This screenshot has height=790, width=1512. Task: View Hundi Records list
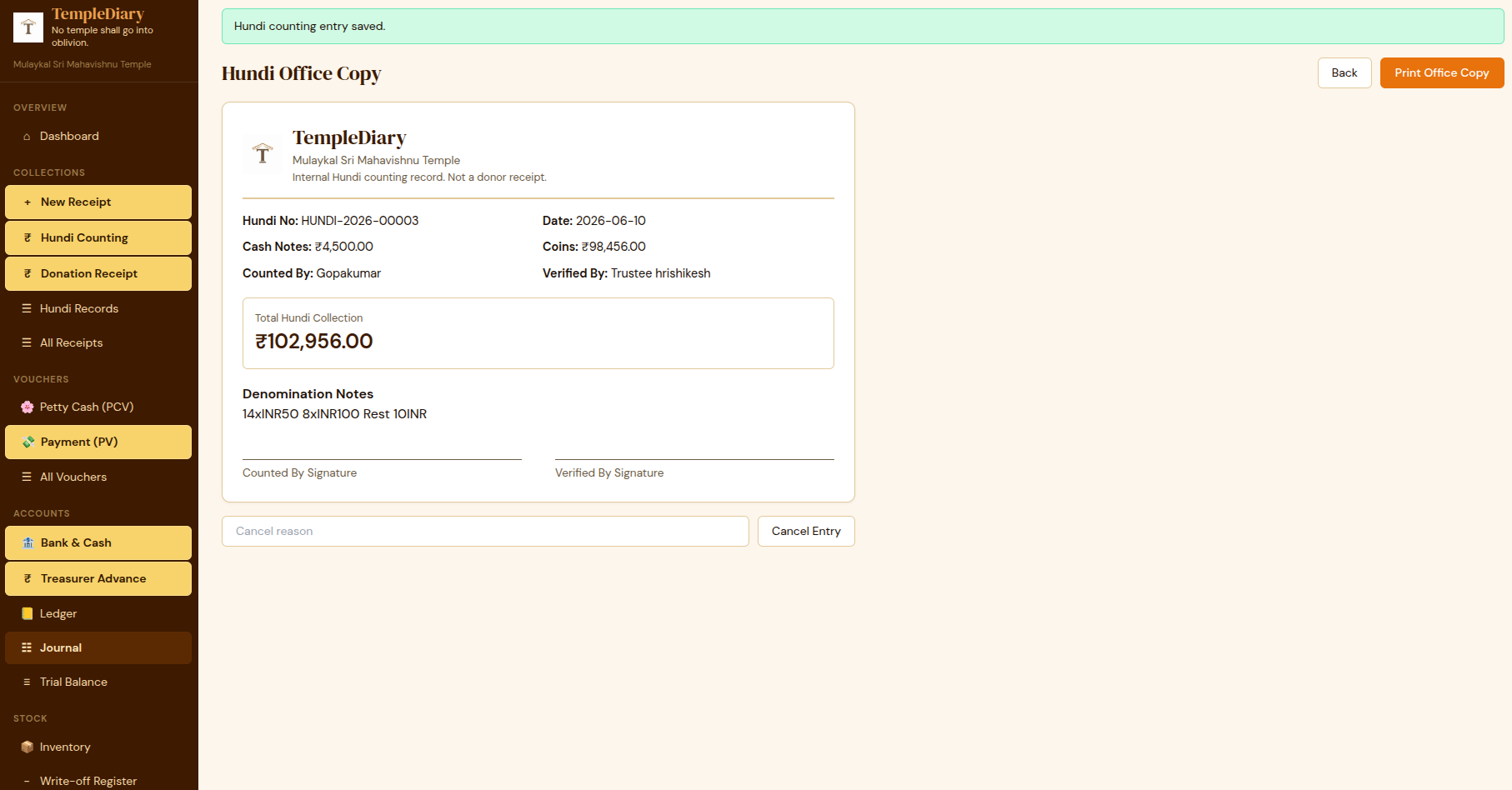(x=98, y=309)
